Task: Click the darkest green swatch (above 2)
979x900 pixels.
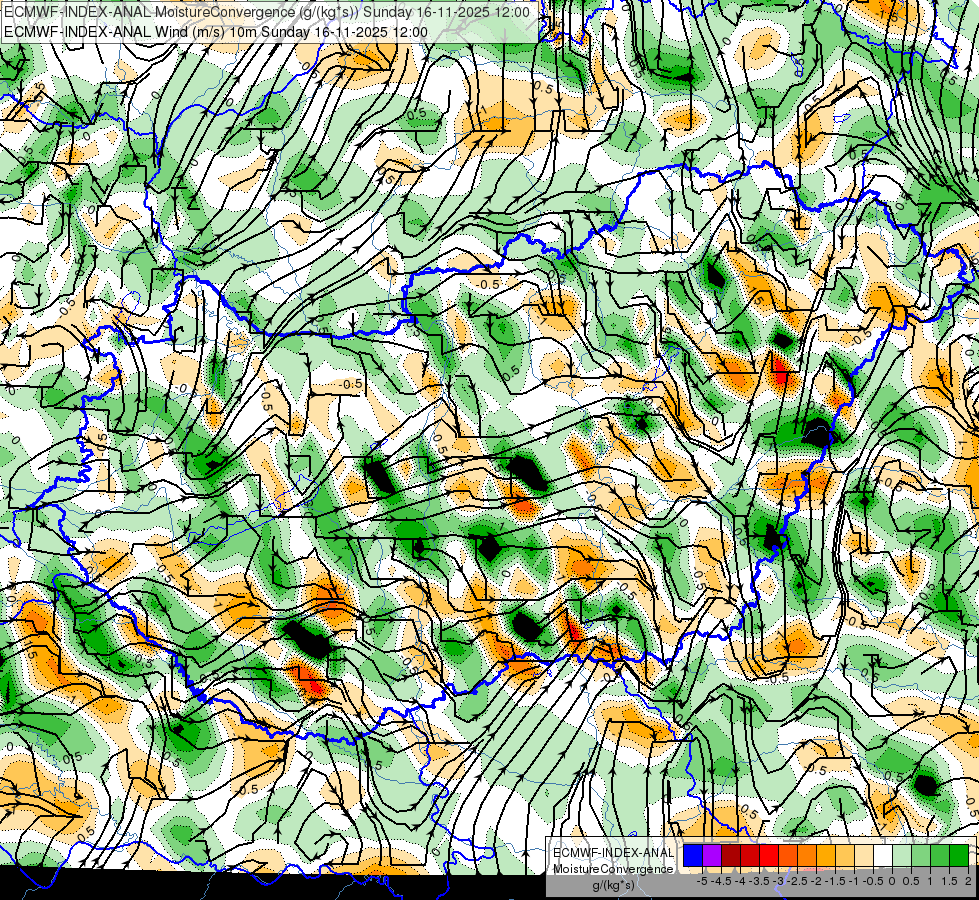Action: click(959, 855)
